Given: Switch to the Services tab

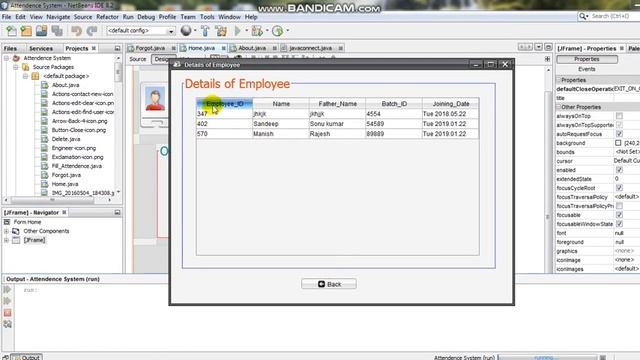Looking at the screenshot, I should pyautogui.click(x=41, y=49).
